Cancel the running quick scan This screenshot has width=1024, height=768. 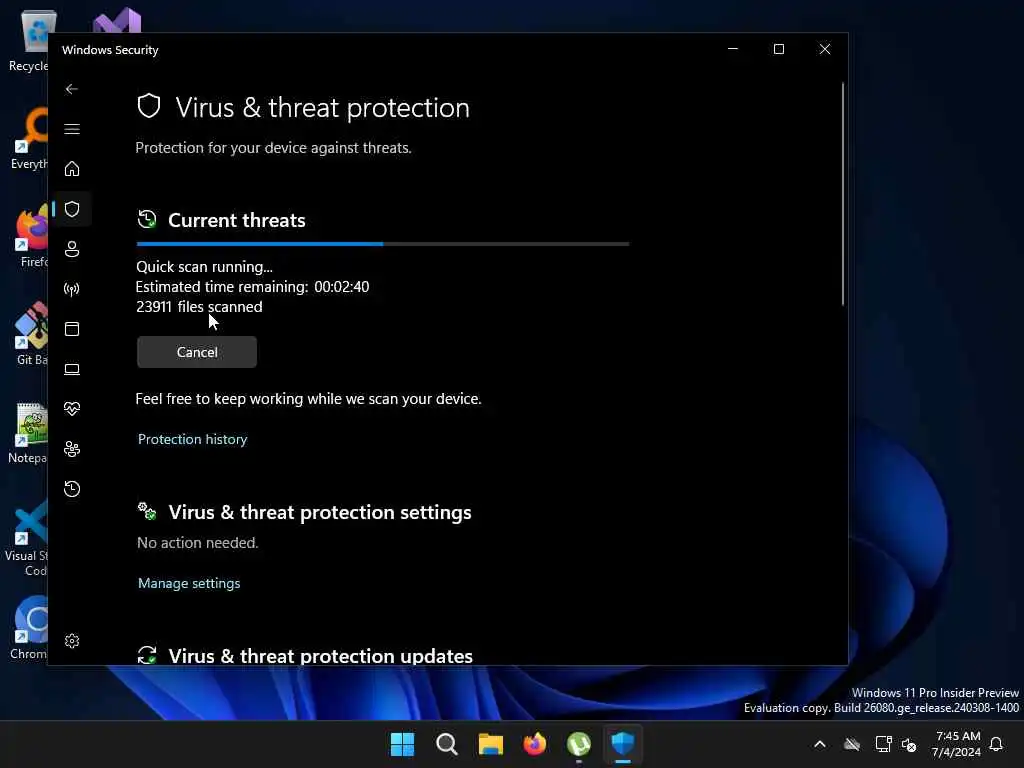pyautogui.click(x=197, y=352)
